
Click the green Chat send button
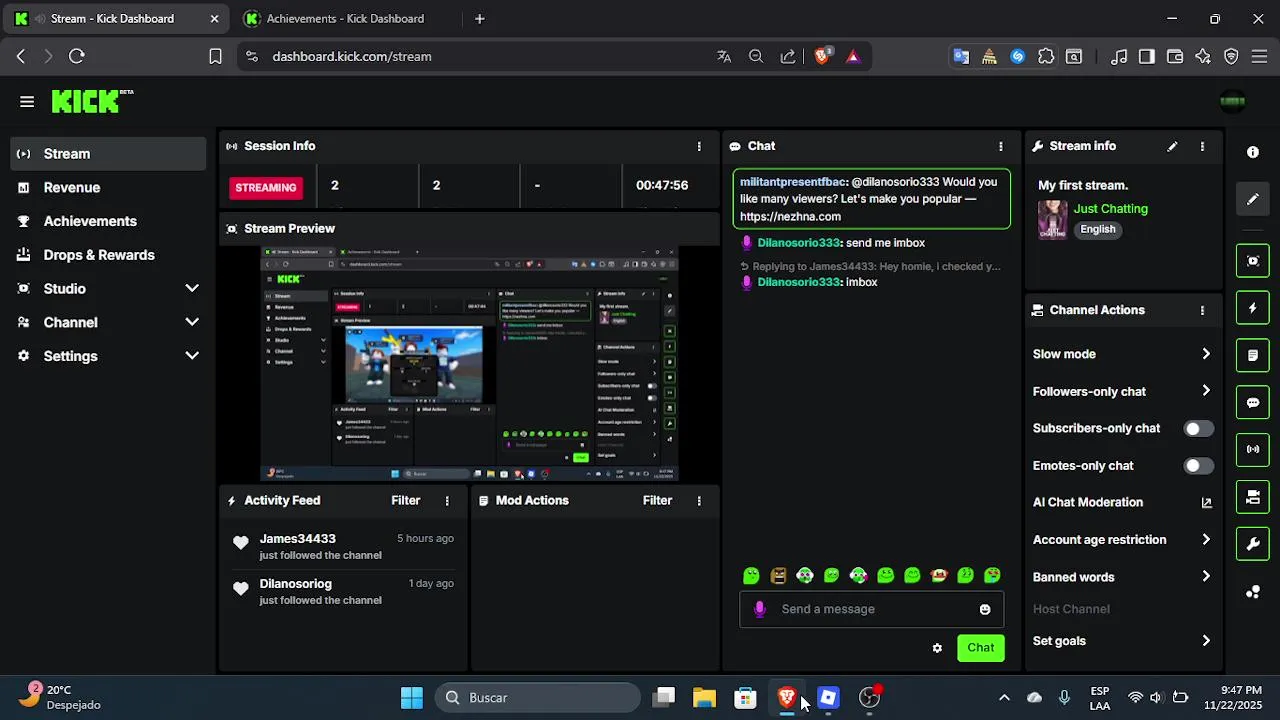tap(980, 648)
